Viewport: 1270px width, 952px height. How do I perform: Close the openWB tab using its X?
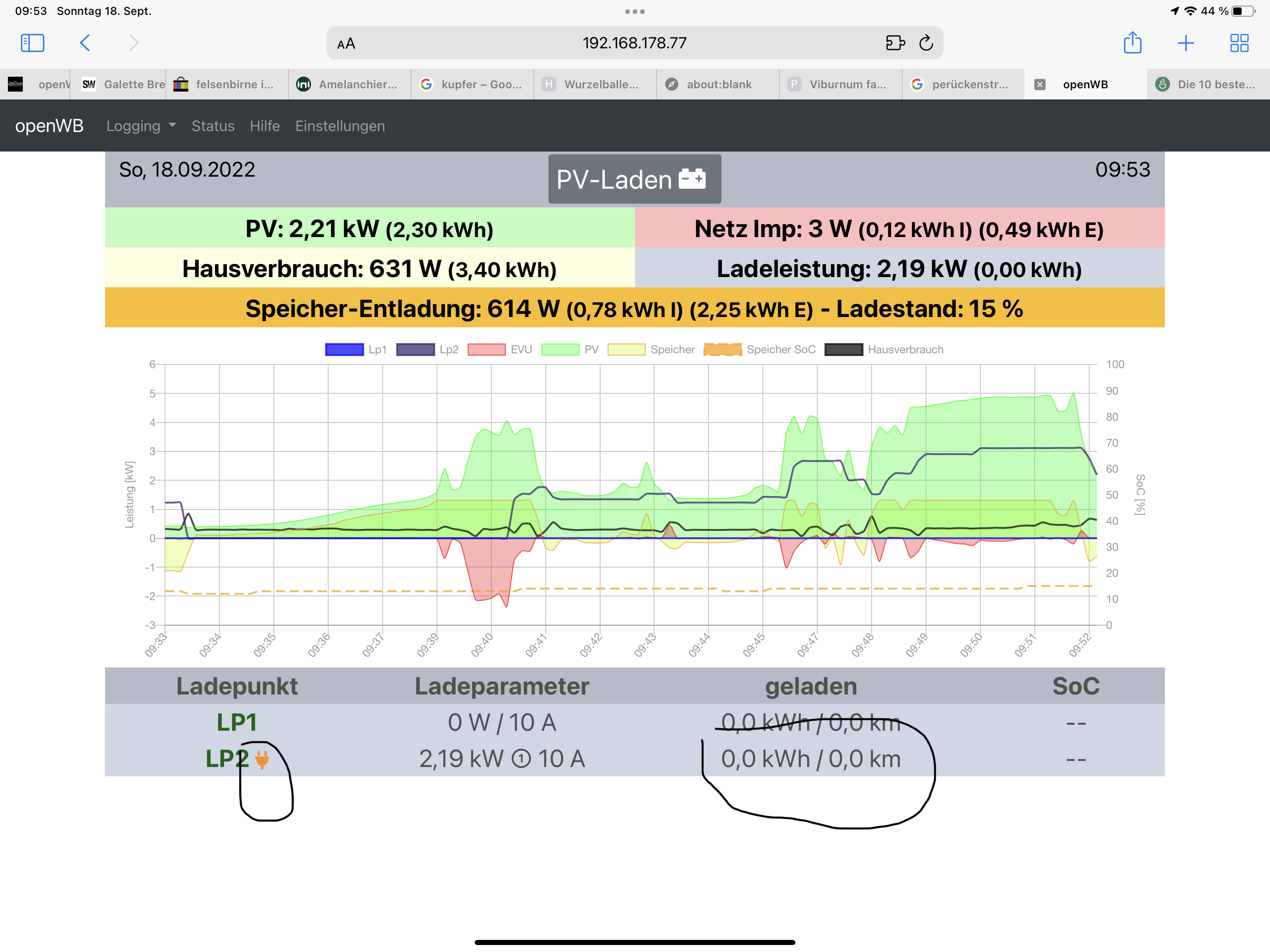(x=1039, y=85)
